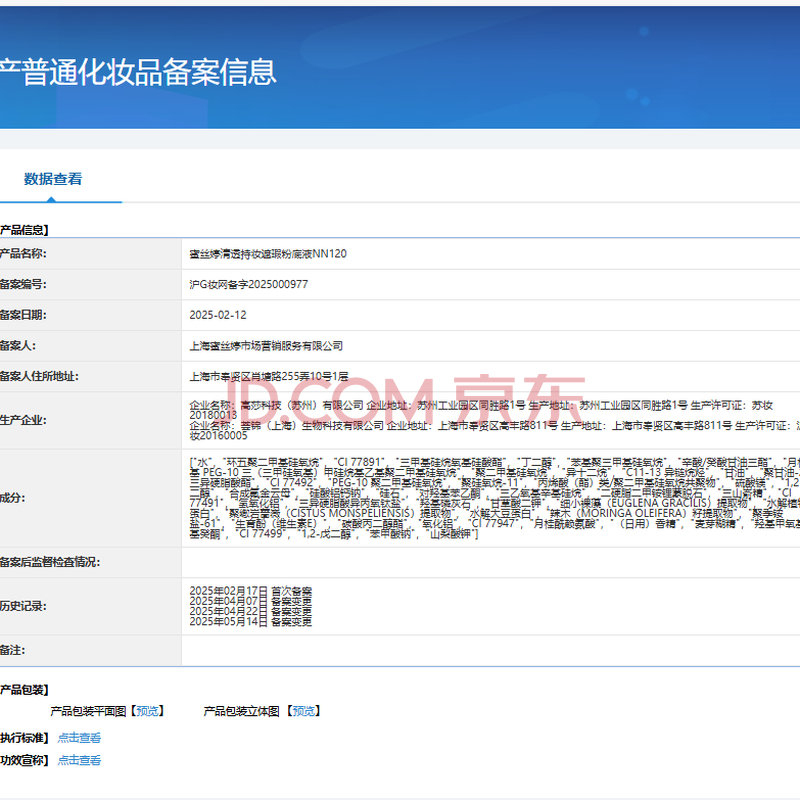
Task: Click product name 蜜丝婷清透持妆遮瑕粉底液NN120
Action: click(267, 254)
